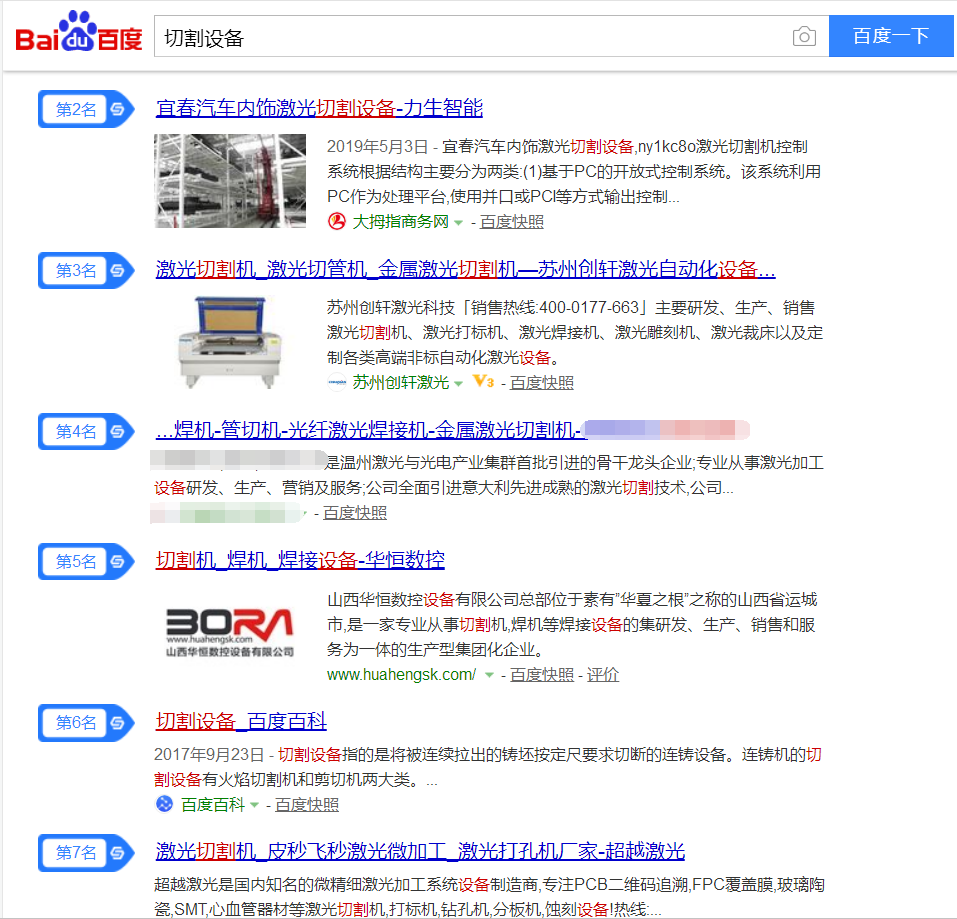Open the 超越激光 result title

pos(420,851)
